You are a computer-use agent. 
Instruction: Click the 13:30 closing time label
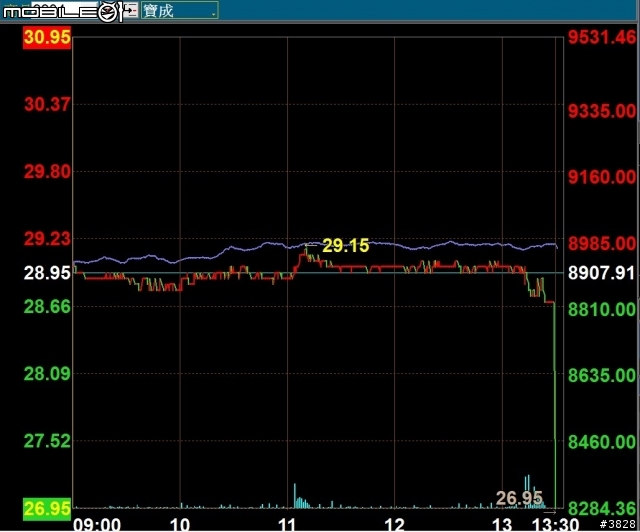pos(556,524)
